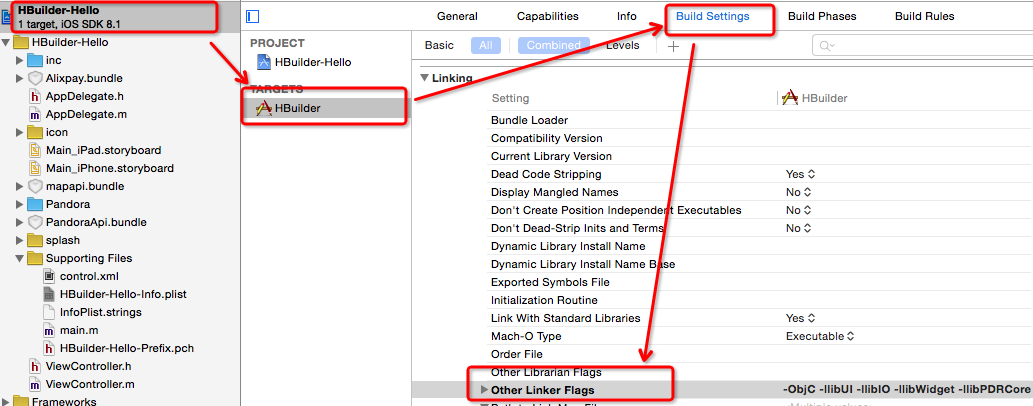1033x406 pixels.
Task: Click the Supporting Files folder icon
Action: click(x=35, y=258)
